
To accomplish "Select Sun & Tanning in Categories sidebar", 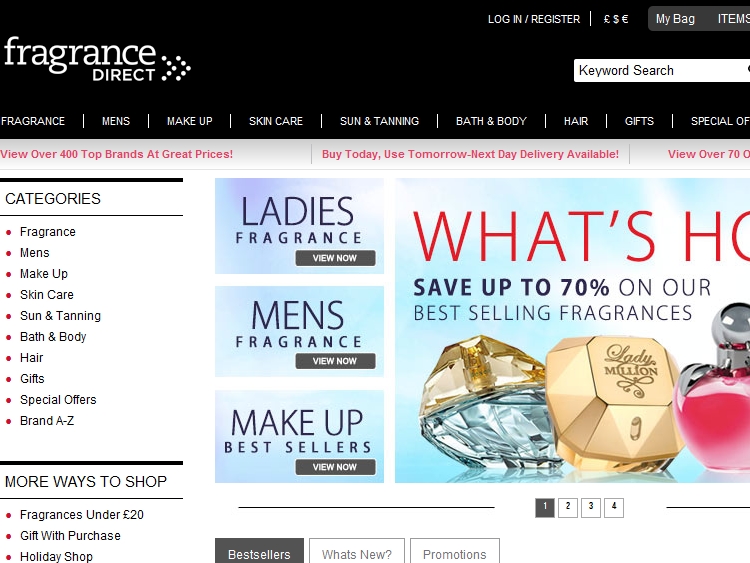I will click(x=60, y=316).
